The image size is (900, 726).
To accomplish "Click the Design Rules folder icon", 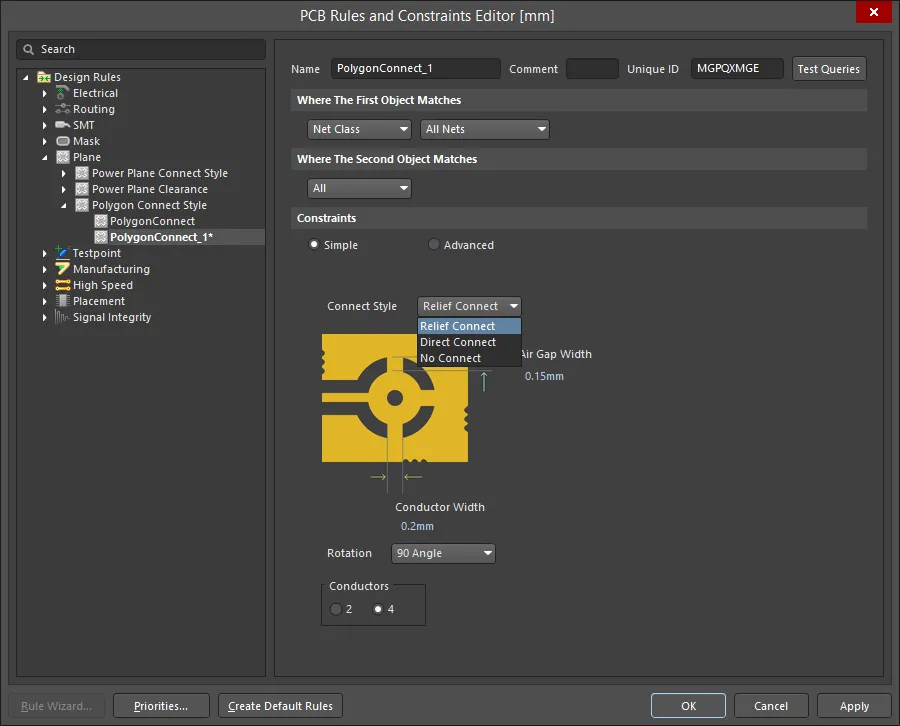I will point(44,77).
